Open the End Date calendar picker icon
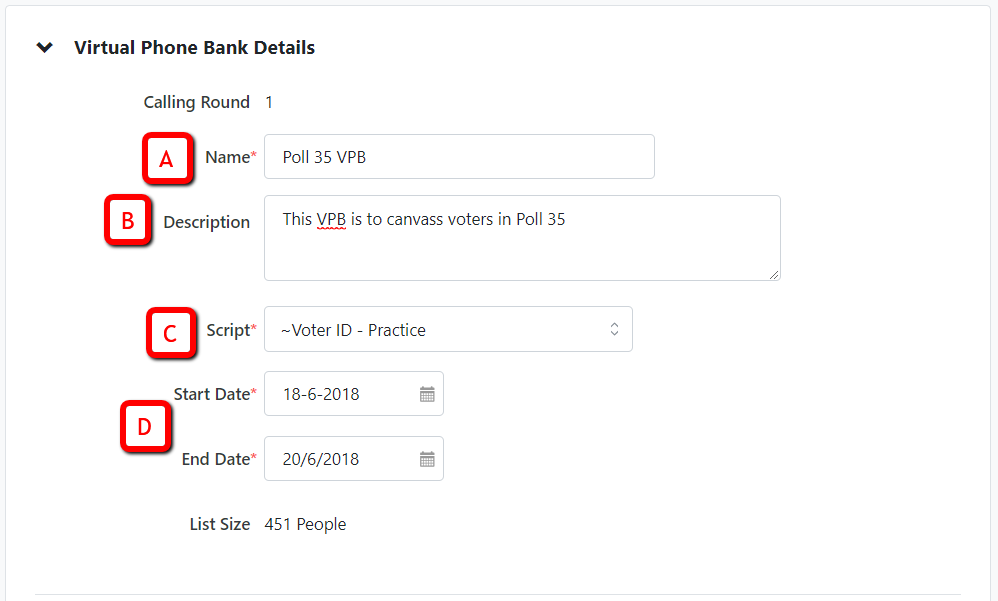The height and width of the screenshot is (601, 998). pos(427,459)
